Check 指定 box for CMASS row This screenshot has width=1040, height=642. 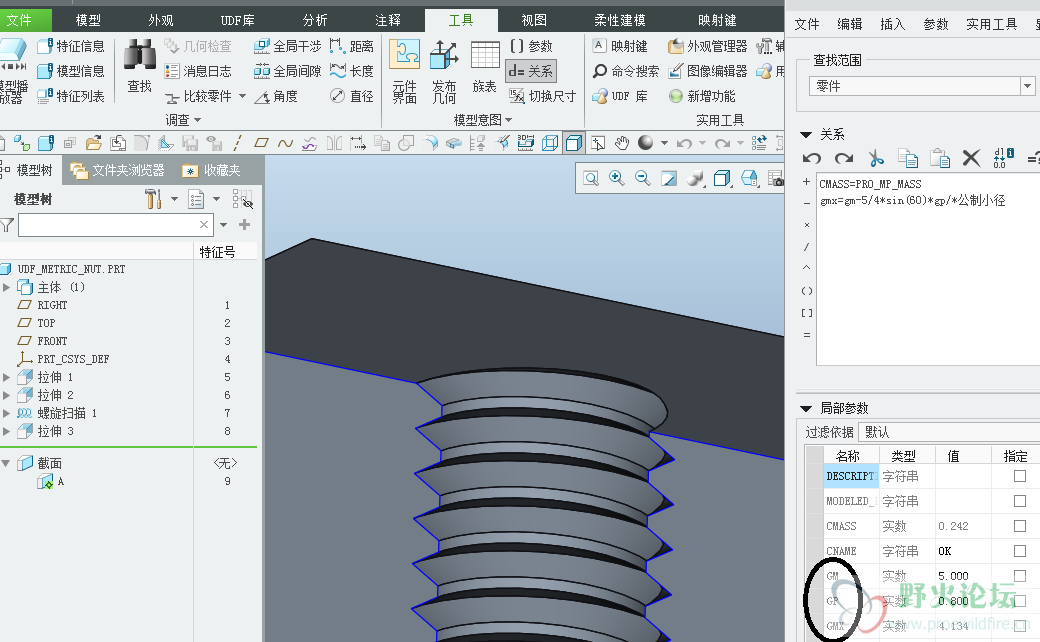(1020, 526)
